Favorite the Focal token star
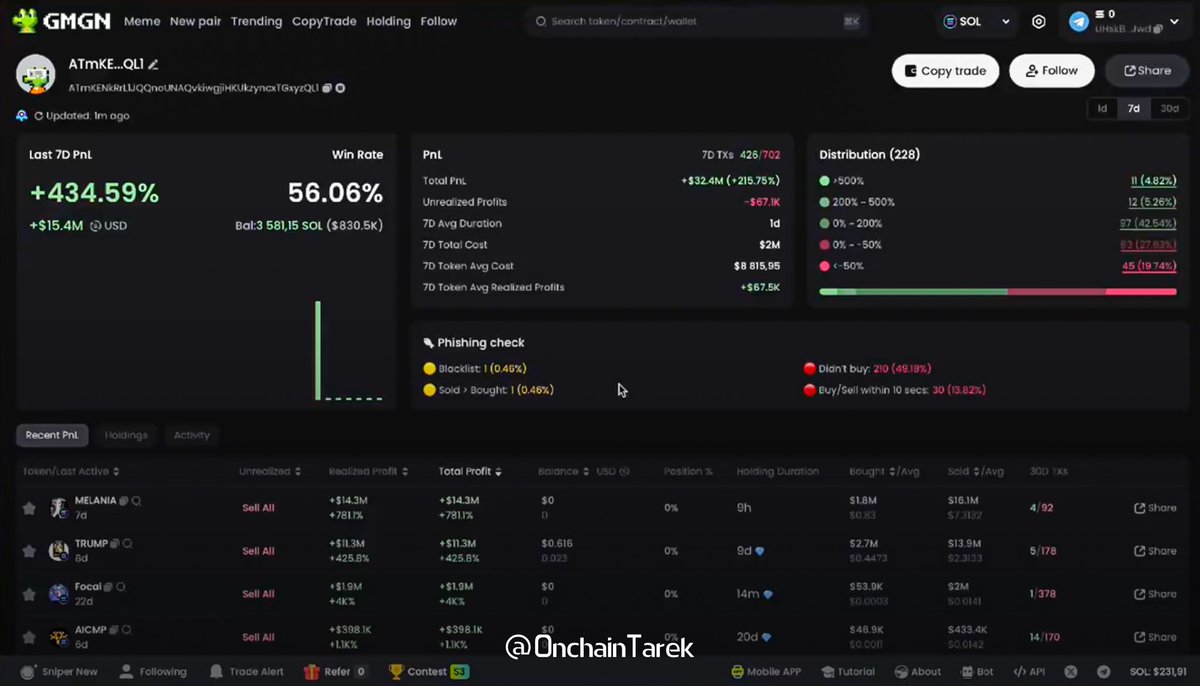Viewport: 1200px width, 686px height. coord(29,594)
